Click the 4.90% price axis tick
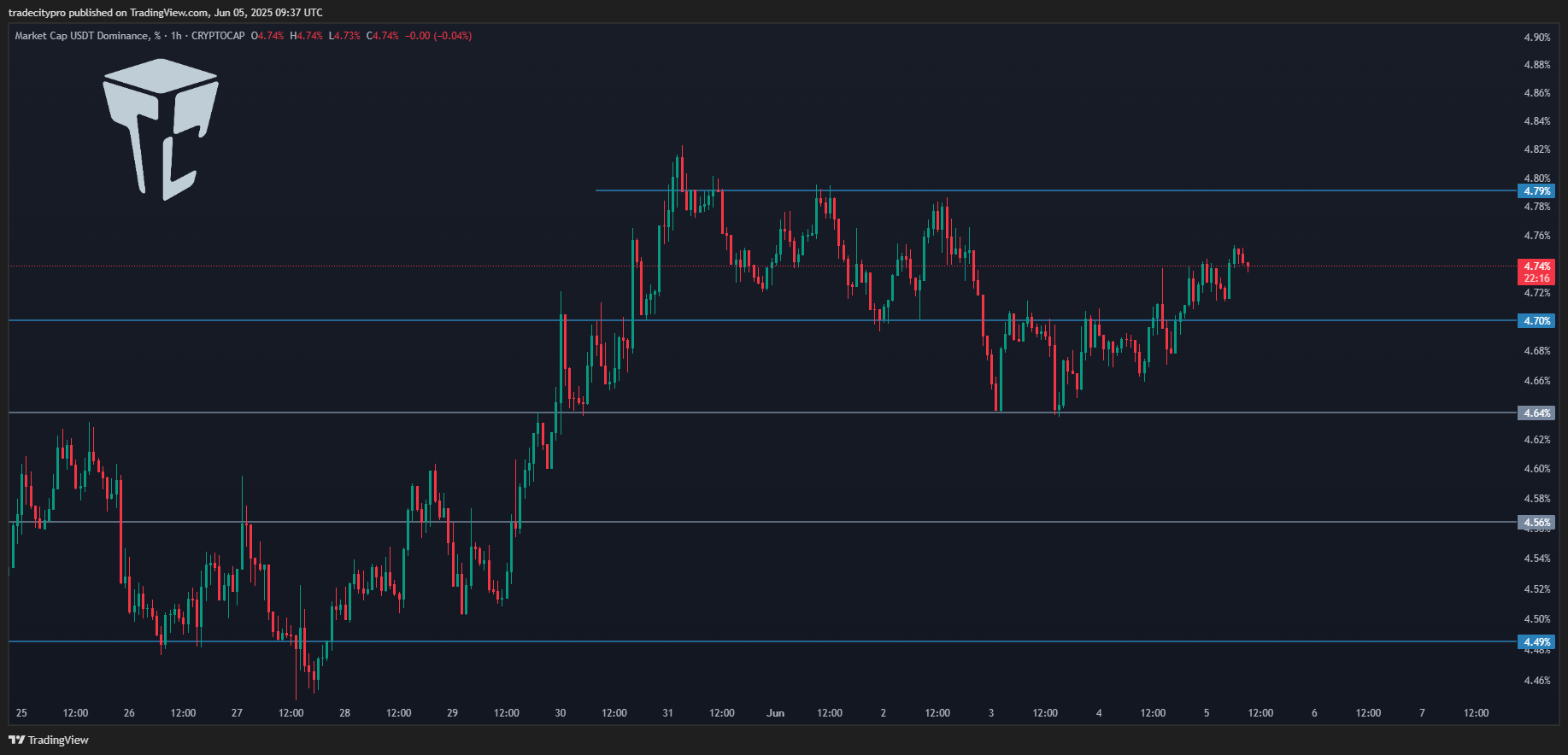Image resolution: width=1568 pixels, height=755 pixels. coord(1536,37)
